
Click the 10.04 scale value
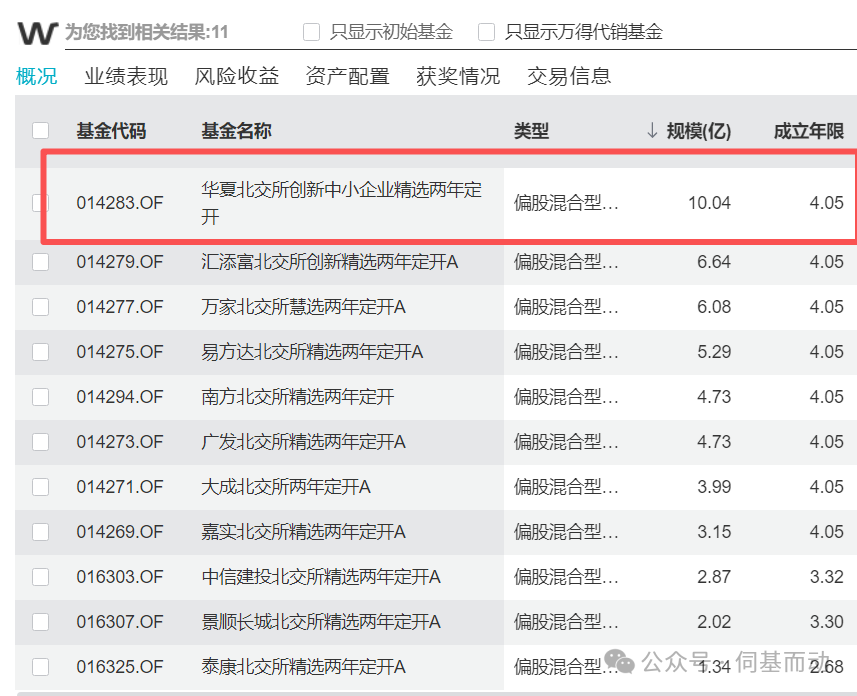pyautogui.click(x=709, y=203)
